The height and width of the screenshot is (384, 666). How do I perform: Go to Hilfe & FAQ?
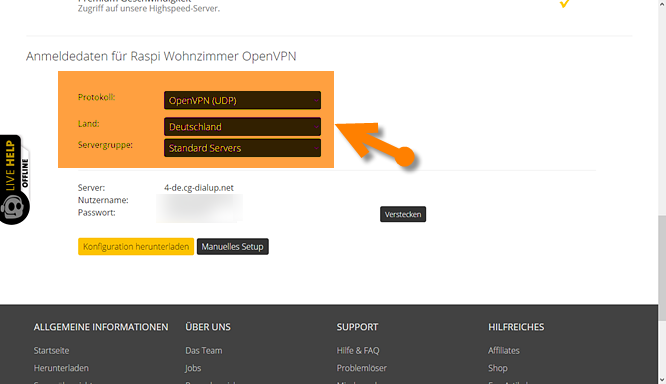click(x=358, y=350)
